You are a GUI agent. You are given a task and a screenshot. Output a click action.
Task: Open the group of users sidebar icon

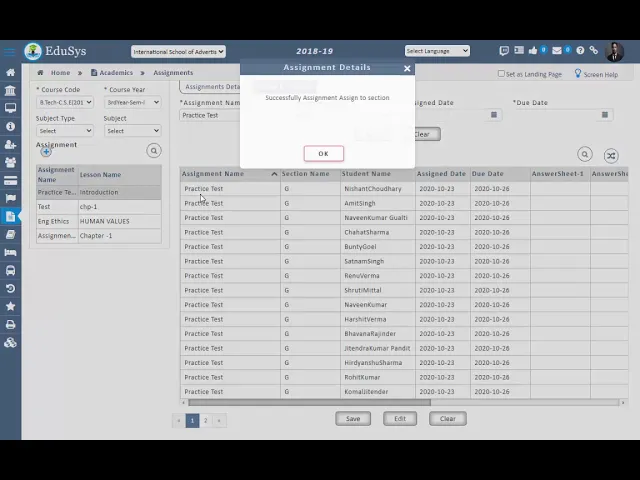[10, 162]
